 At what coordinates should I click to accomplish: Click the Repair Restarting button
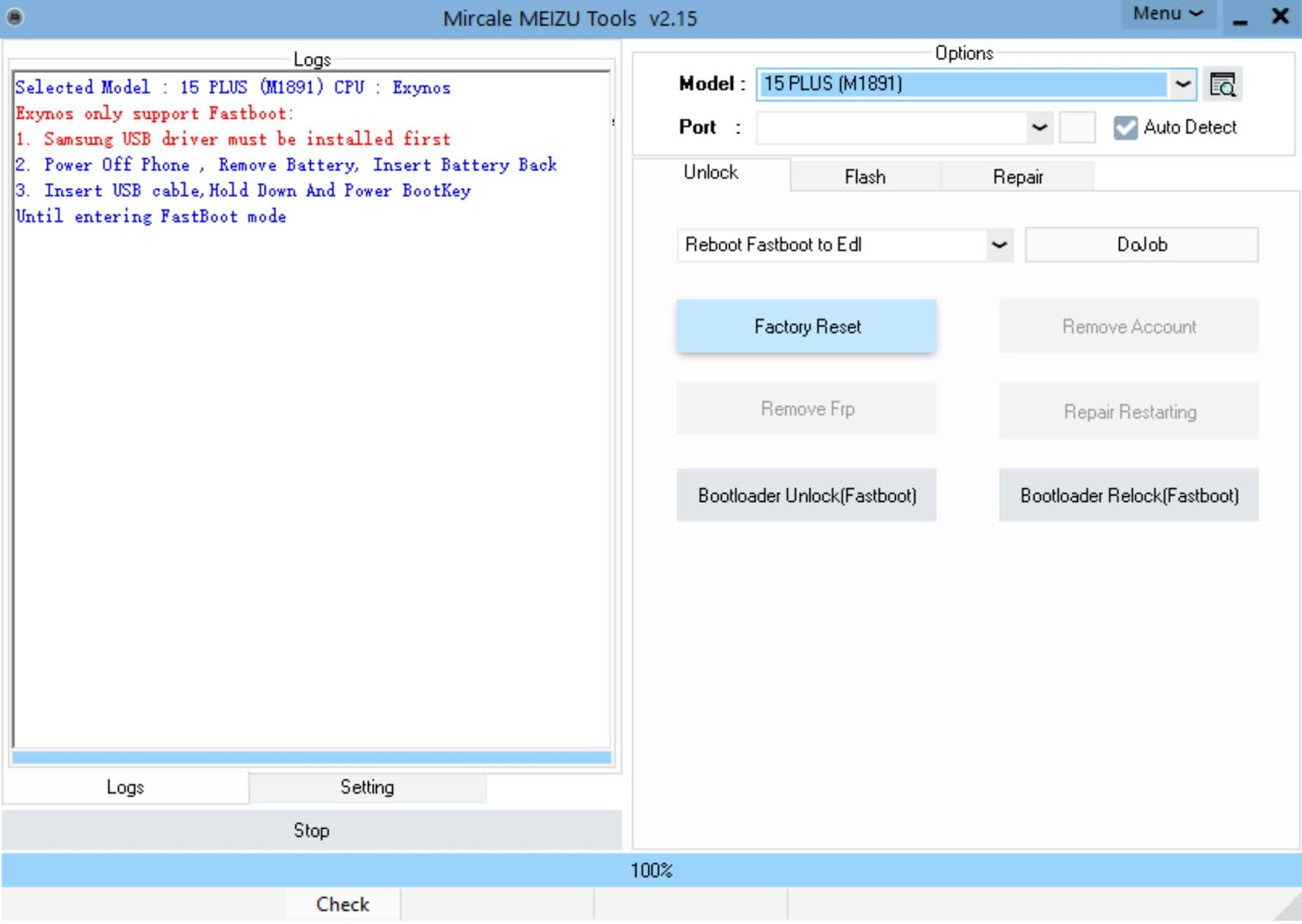tap(1129, 412)
